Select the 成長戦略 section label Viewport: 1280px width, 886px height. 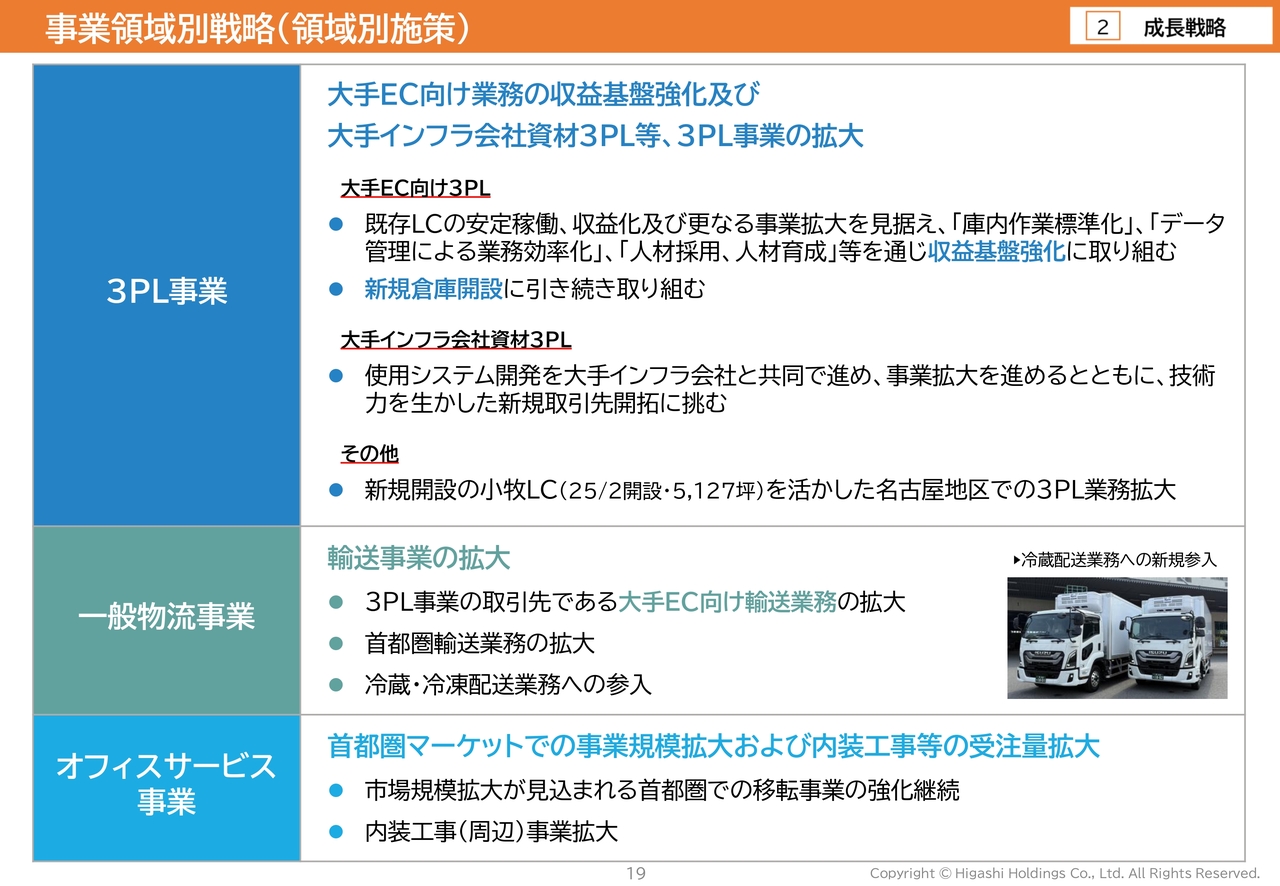[x=1184, y=28]
